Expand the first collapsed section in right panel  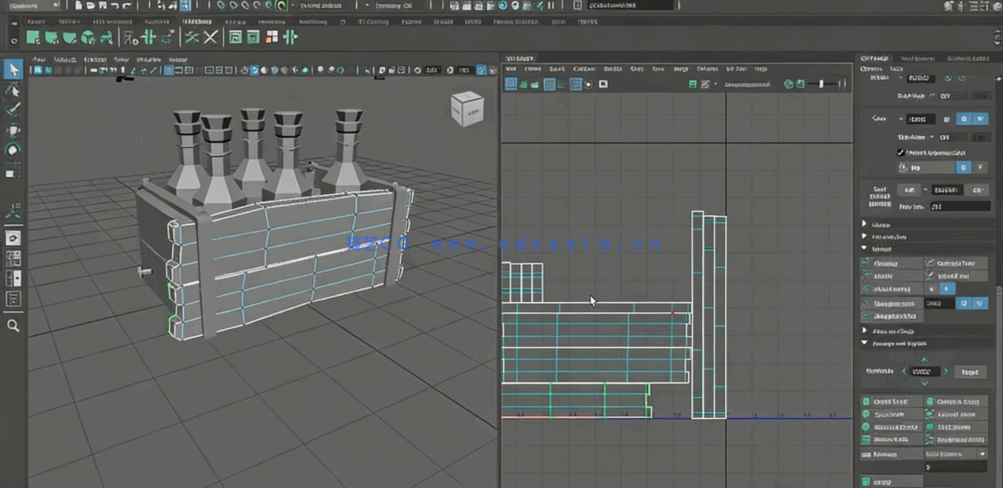pyautogui.click(x=865, y=224)
